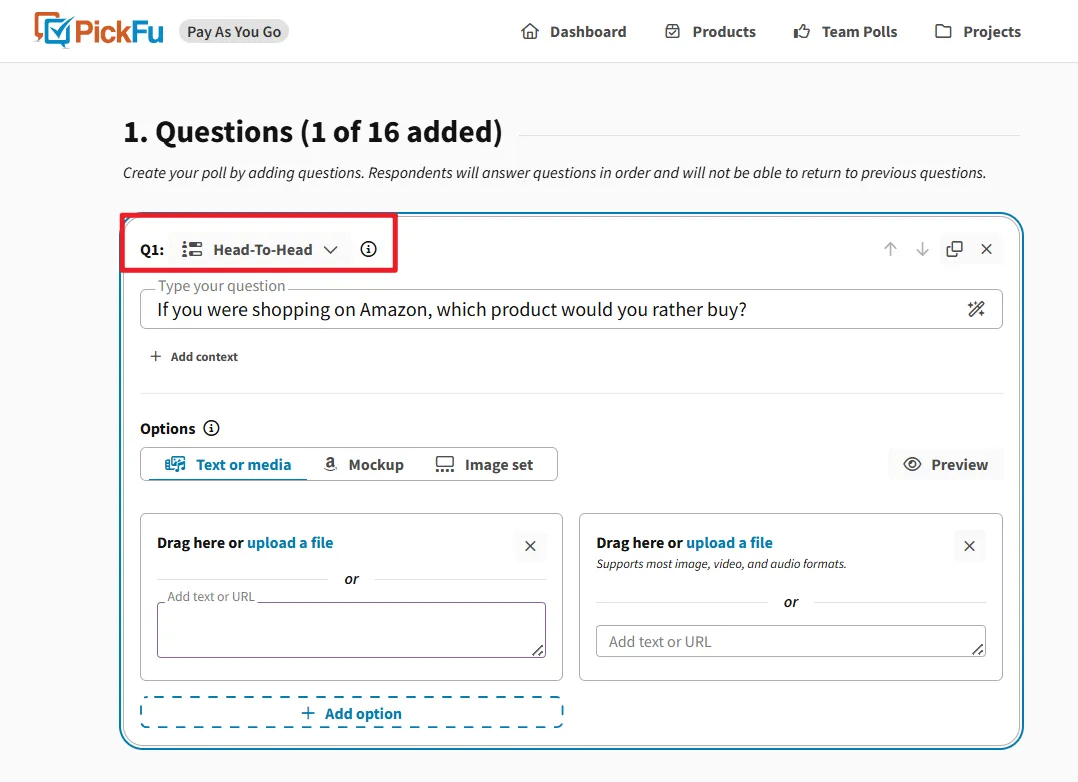Click the first option's text or URL field

pyautogui.click(x=351, y=631)
